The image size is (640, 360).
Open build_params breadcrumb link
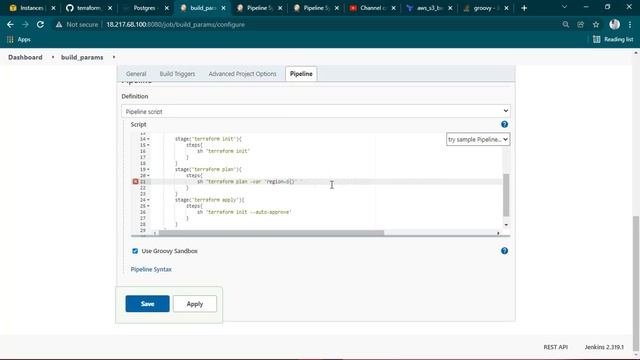pyautogui.click(x=82, y=57)
